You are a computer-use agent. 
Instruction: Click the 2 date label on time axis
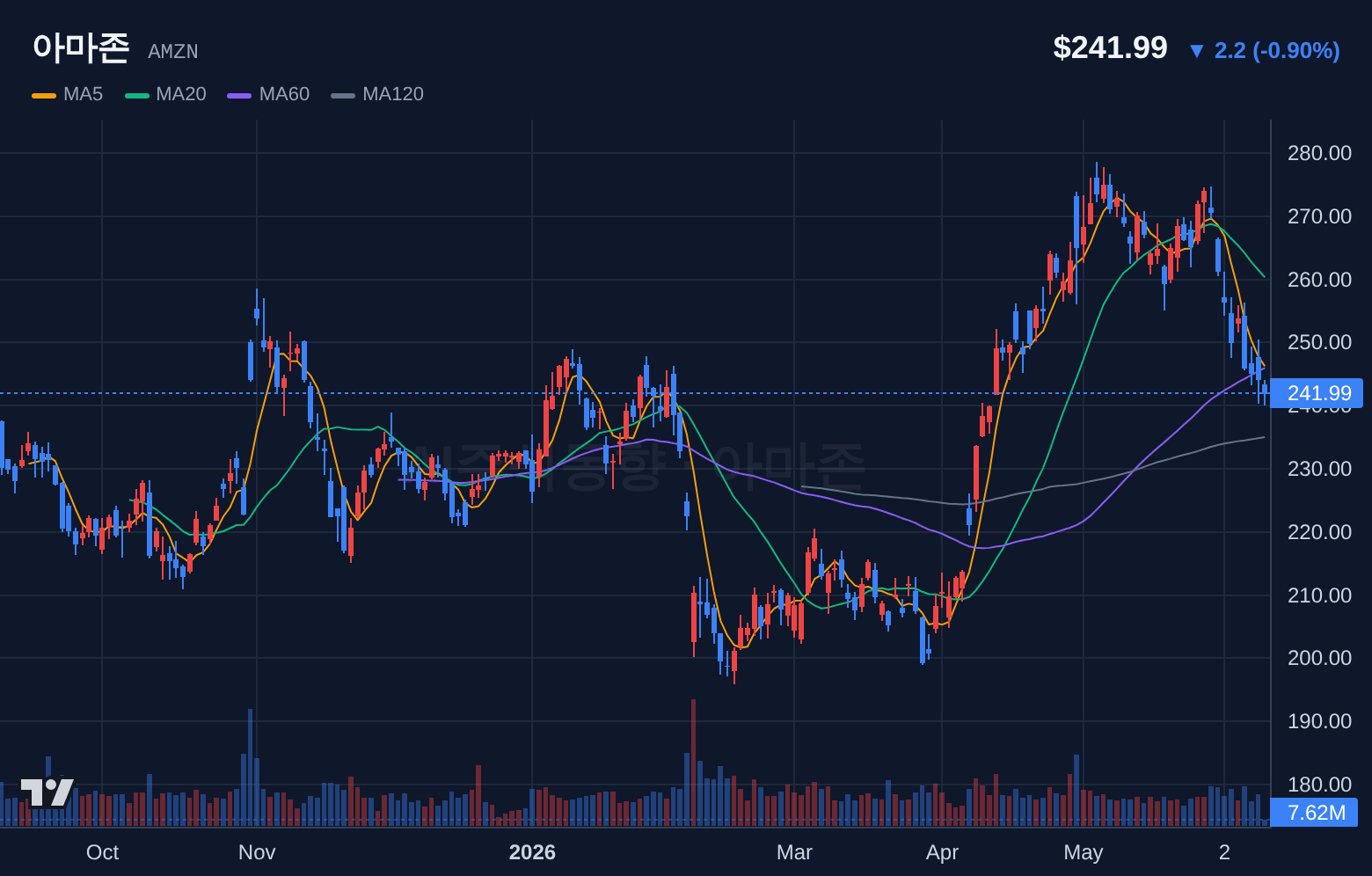pyautogui.click(x=1224, y=852)
